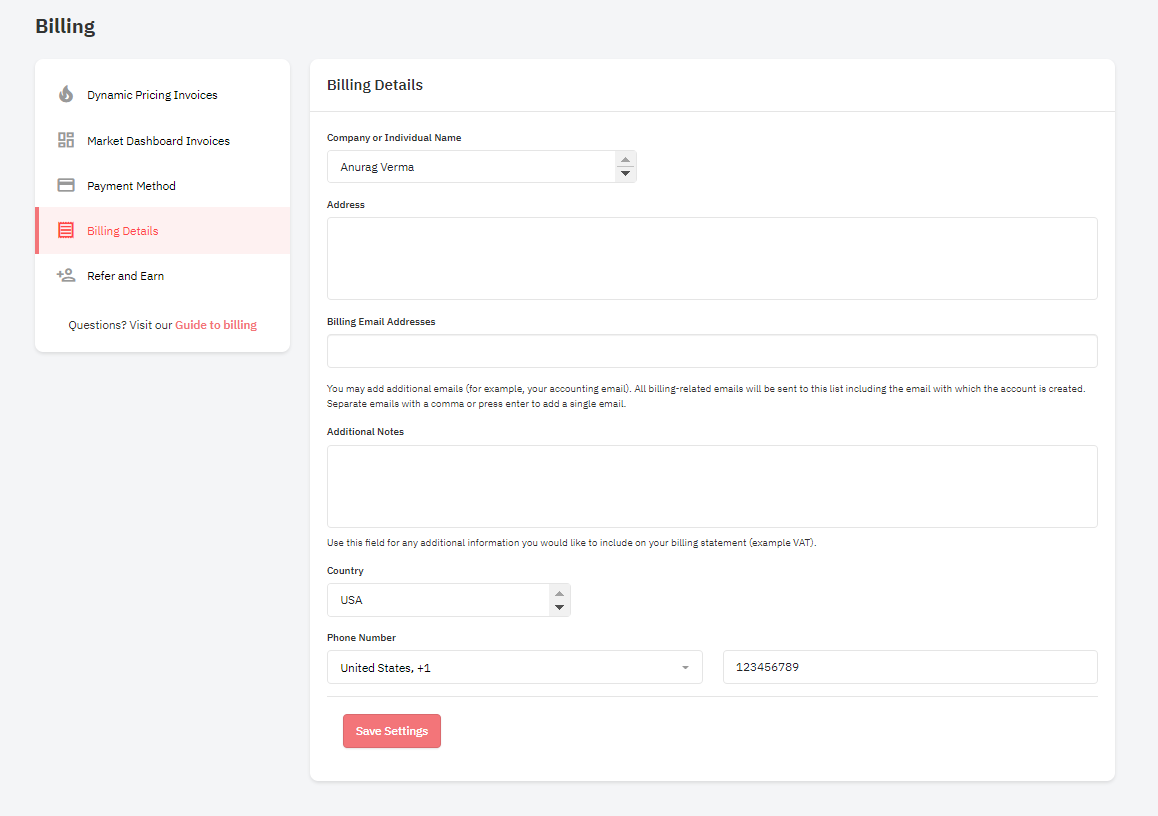Follow the Guide to billing link
This screenshot has height=816, width=1158.
click(x=216, y=325)
